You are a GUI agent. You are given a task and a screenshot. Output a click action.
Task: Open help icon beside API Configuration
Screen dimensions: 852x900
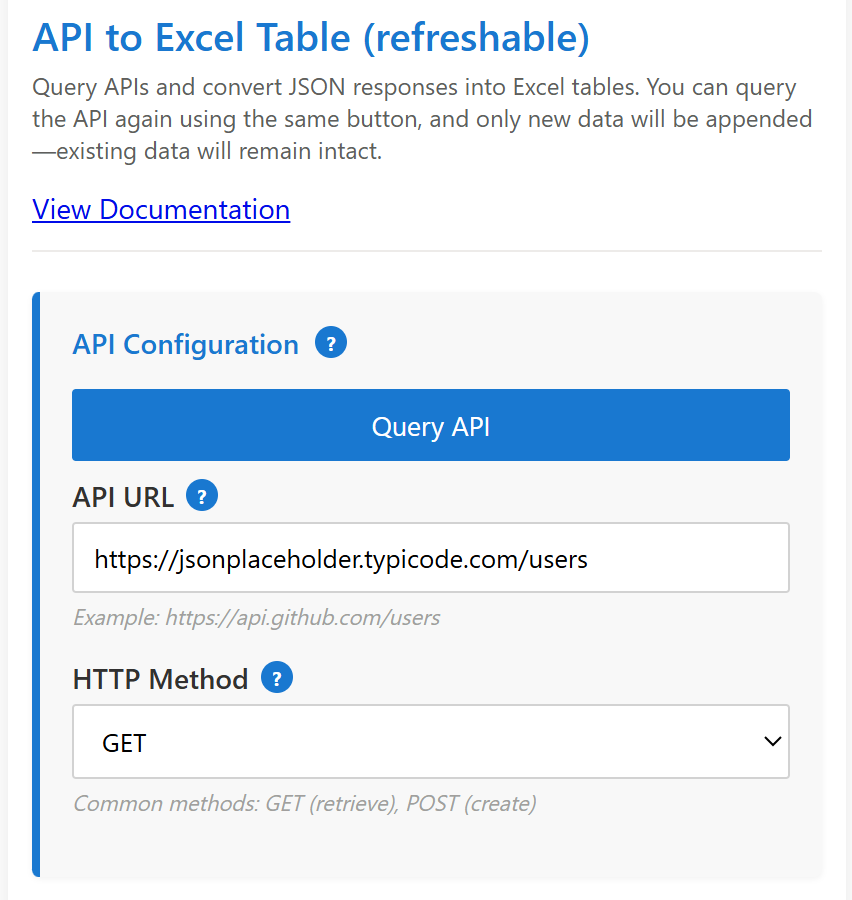pyautogui.click(x=331, y=343)
